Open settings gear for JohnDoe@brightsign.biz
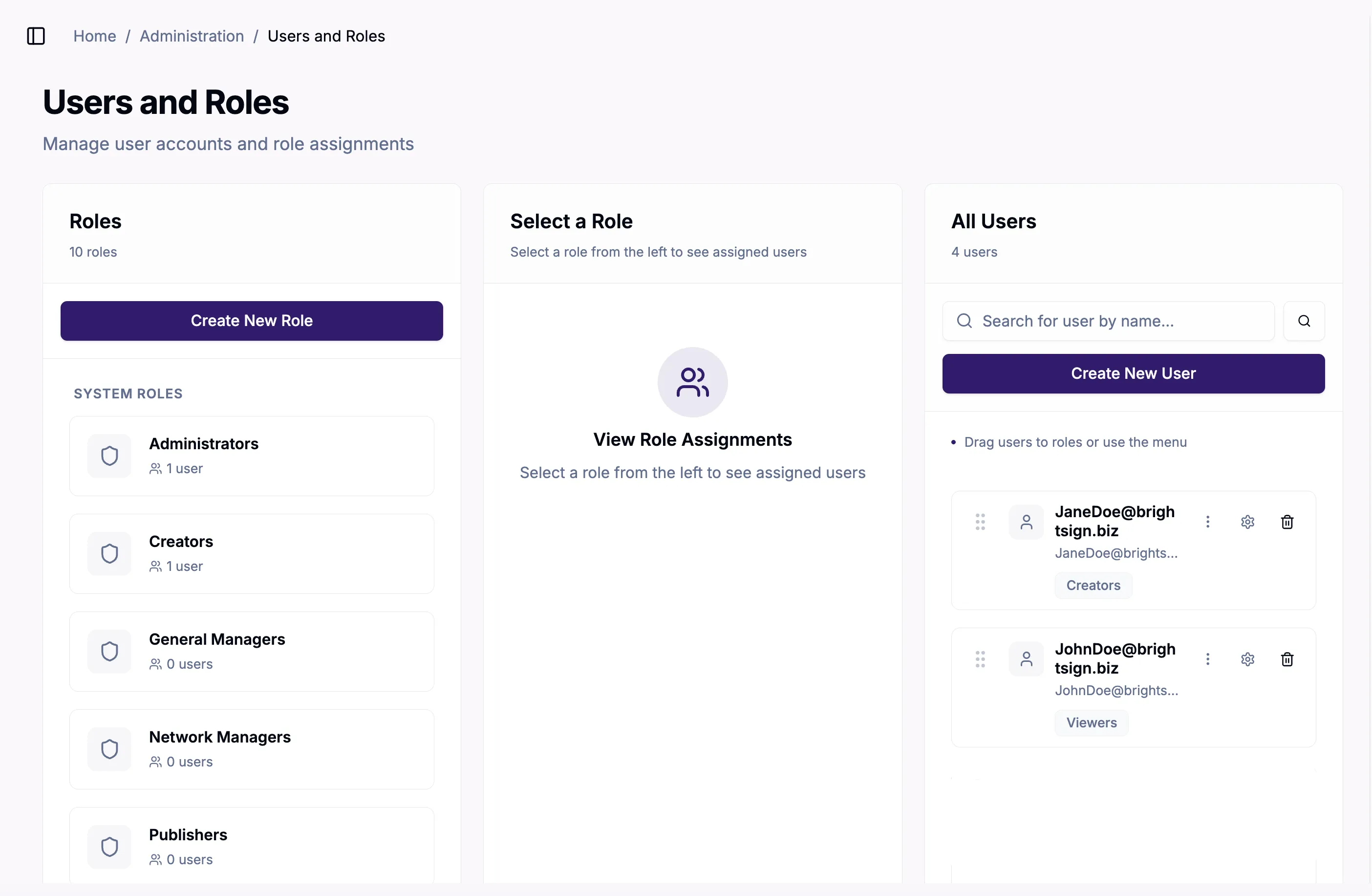The image size is (1372, 896). coord(1247,659)
